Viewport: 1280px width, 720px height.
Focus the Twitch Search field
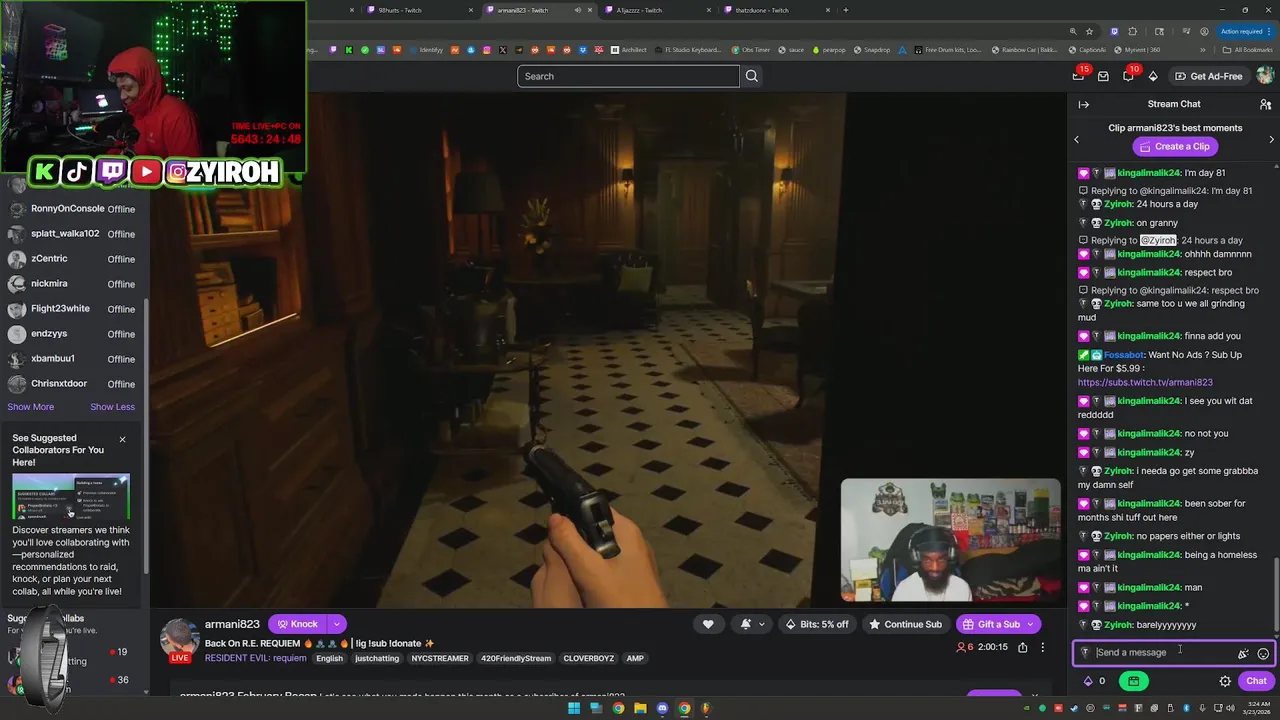pos(628,76)
